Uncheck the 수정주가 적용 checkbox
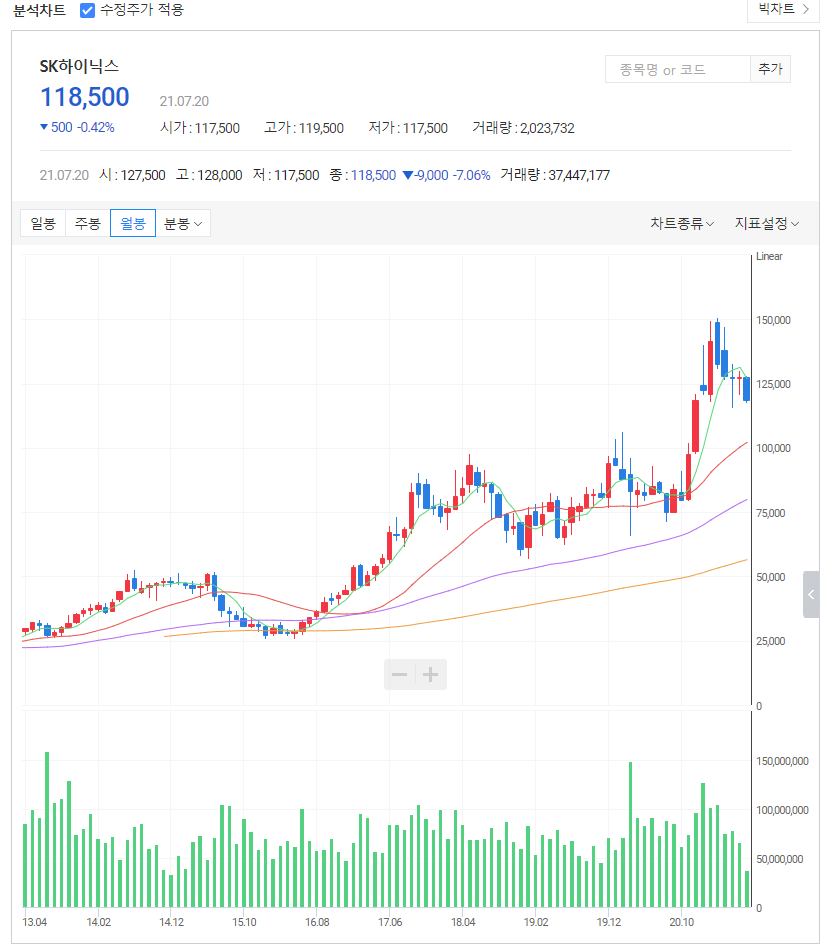This screenshot has width=832, height=948. [87, 10]
